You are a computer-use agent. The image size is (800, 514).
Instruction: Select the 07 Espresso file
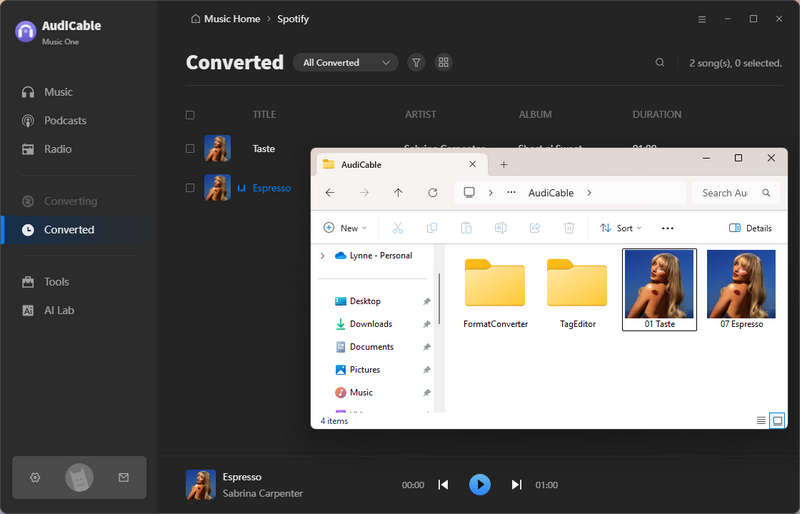tap(741, 289)
